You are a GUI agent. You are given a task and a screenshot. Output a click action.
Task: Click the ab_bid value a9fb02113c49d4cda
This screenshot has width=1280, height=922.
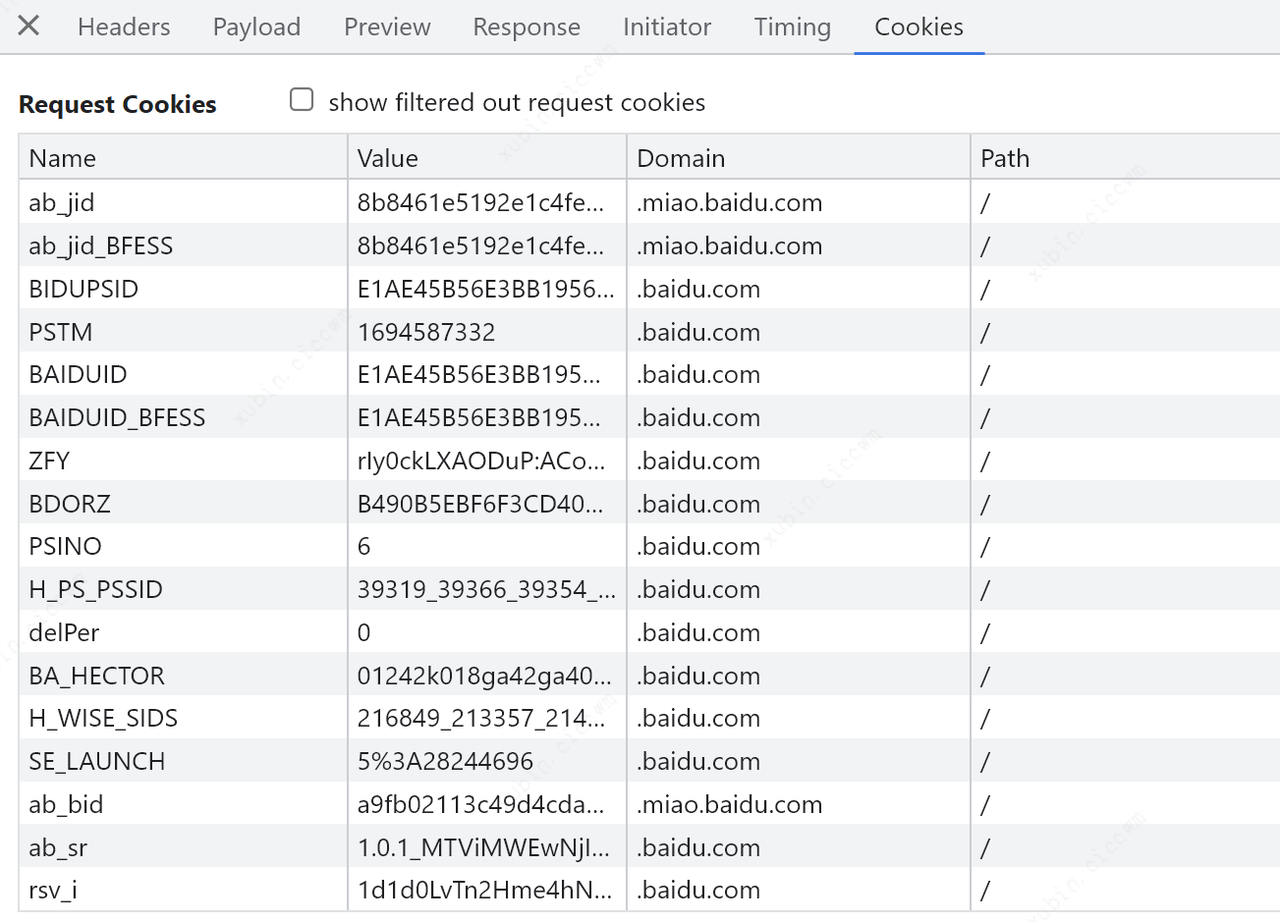481,804
